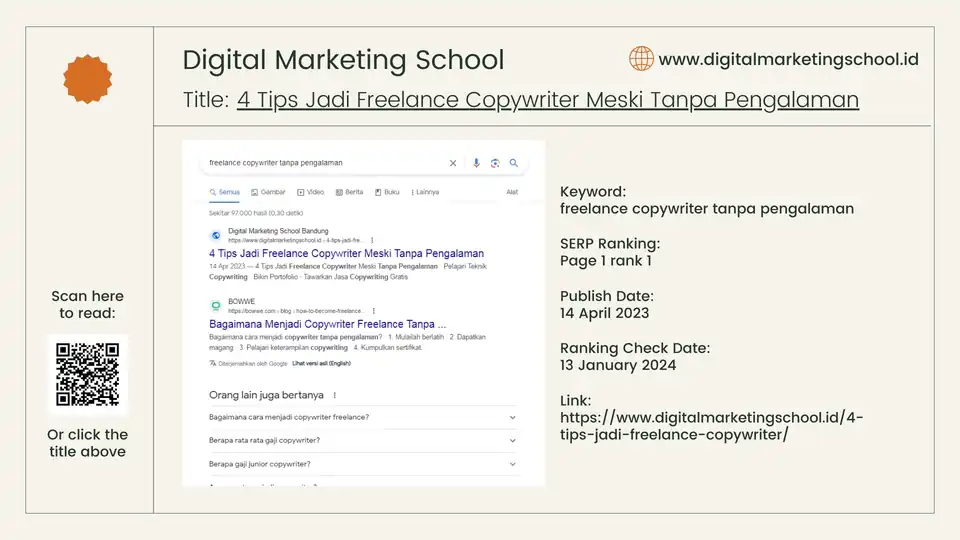Click the magnifier search submit icon
The image size is (960, 540).
(x=514, y=163)
